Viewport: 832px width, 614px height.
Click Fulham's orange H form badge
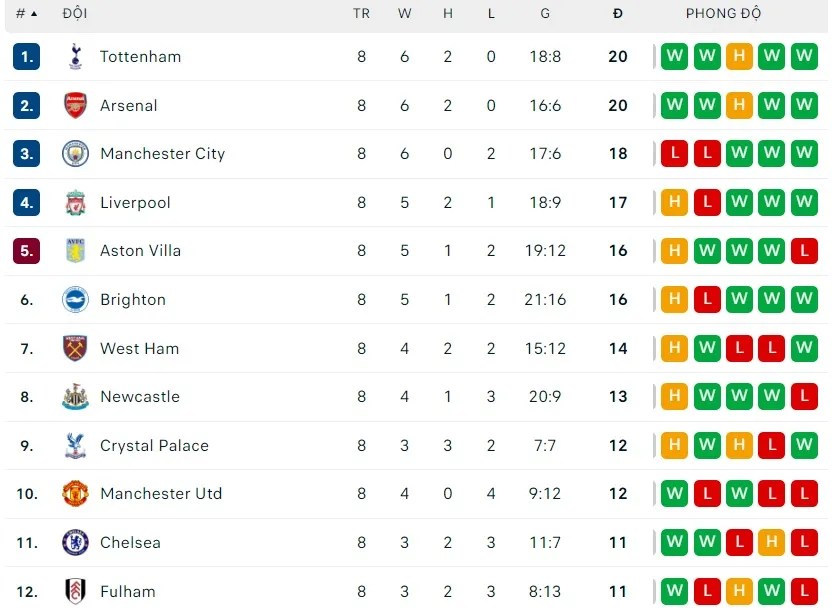point(739,591)
